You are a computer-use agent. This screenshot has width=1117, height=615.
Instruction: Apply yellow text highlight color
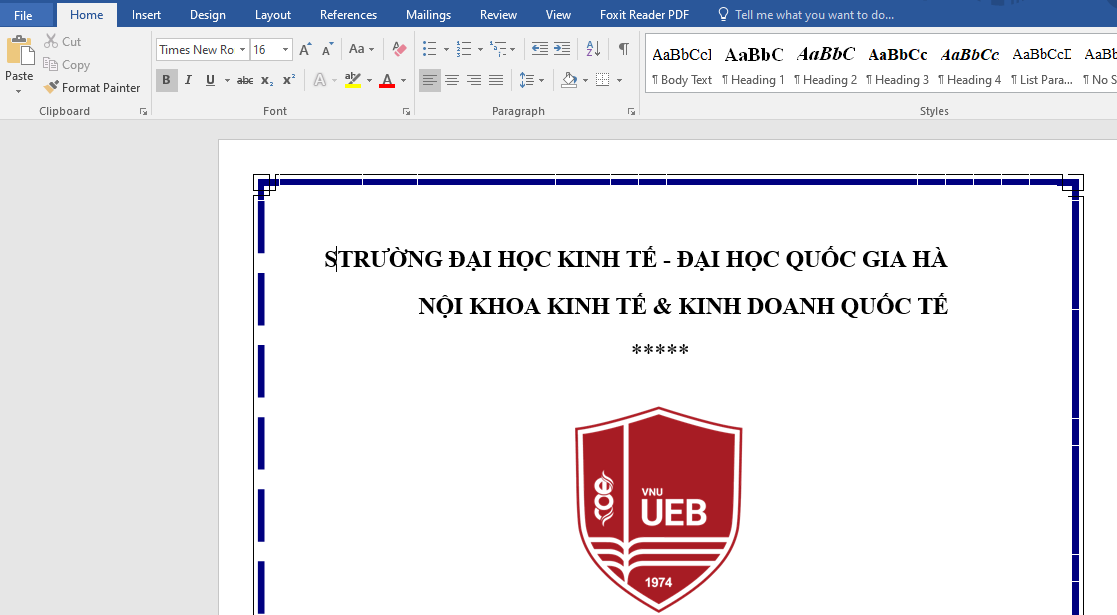pyautogui.click(x=353, y=81)
